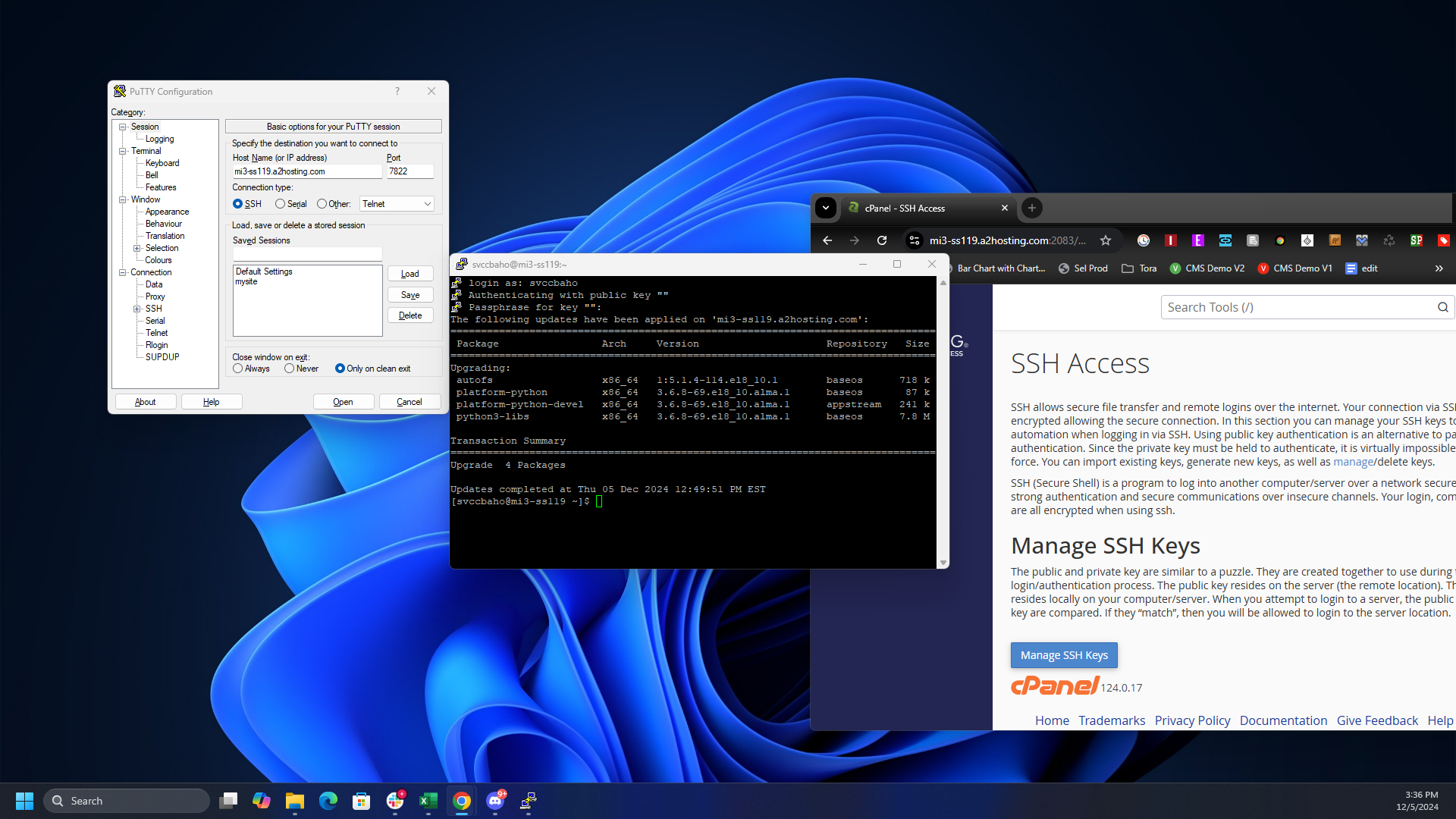This screenshot has height=819, width=1456.
Task: Click the Port number field
Action: (x=410, y=171)
